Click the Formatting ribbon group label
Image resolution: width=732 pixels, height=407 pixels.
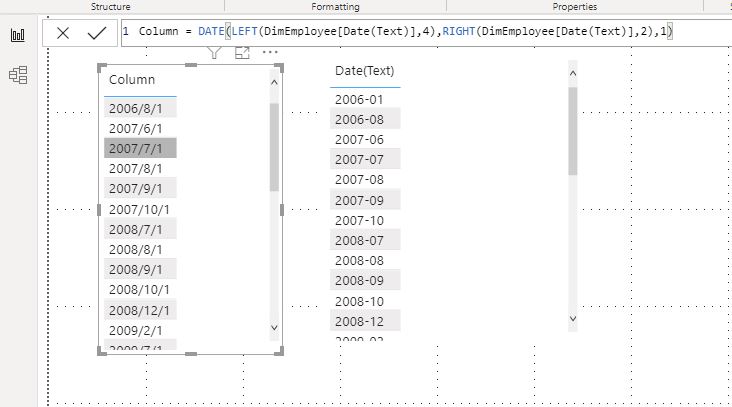click(x=336, y=7)
